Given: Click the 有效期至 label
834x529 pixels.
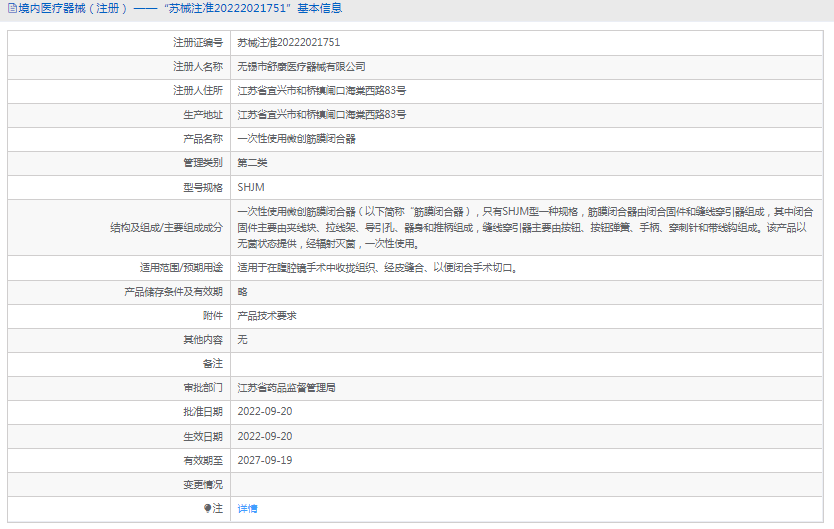Looking at the screenshot, I should coord(203,460).
